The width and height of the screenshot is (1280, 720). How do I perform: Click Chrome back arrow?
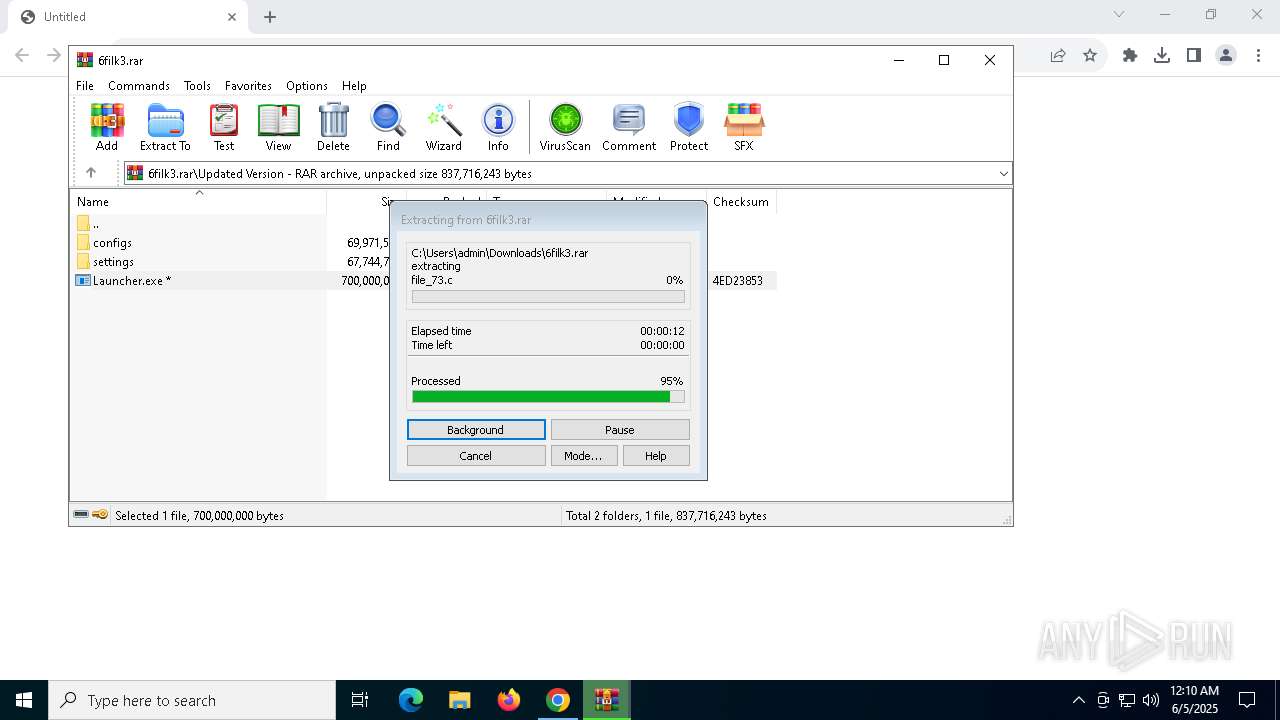coord(22,56)
